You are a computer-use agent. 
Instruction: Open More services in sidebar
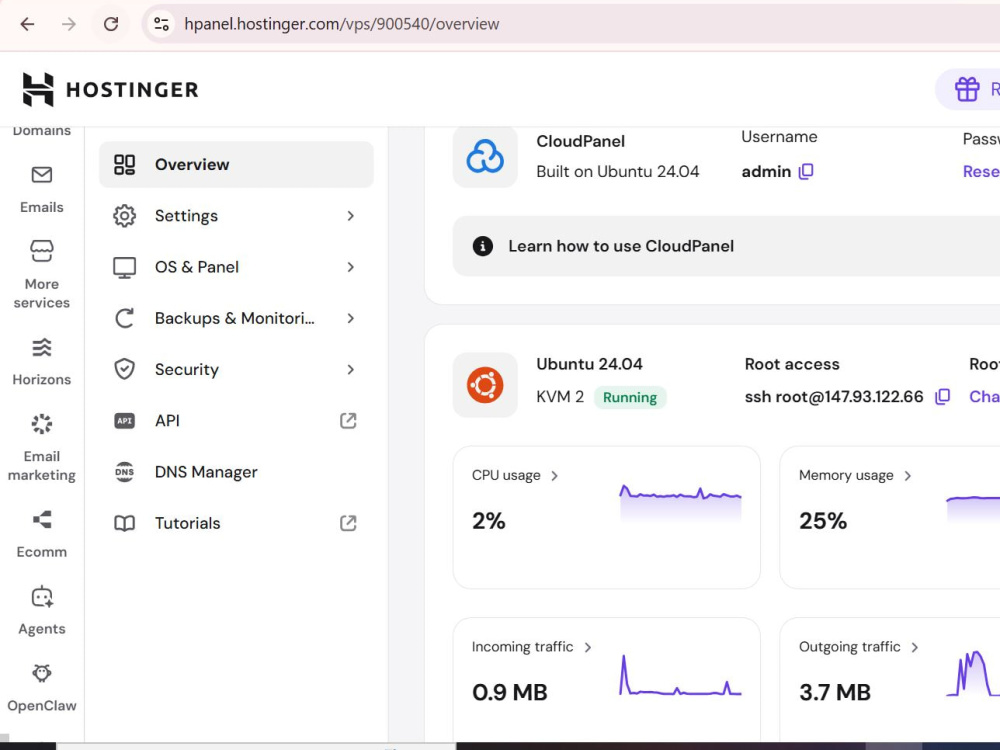click(41, 276)
